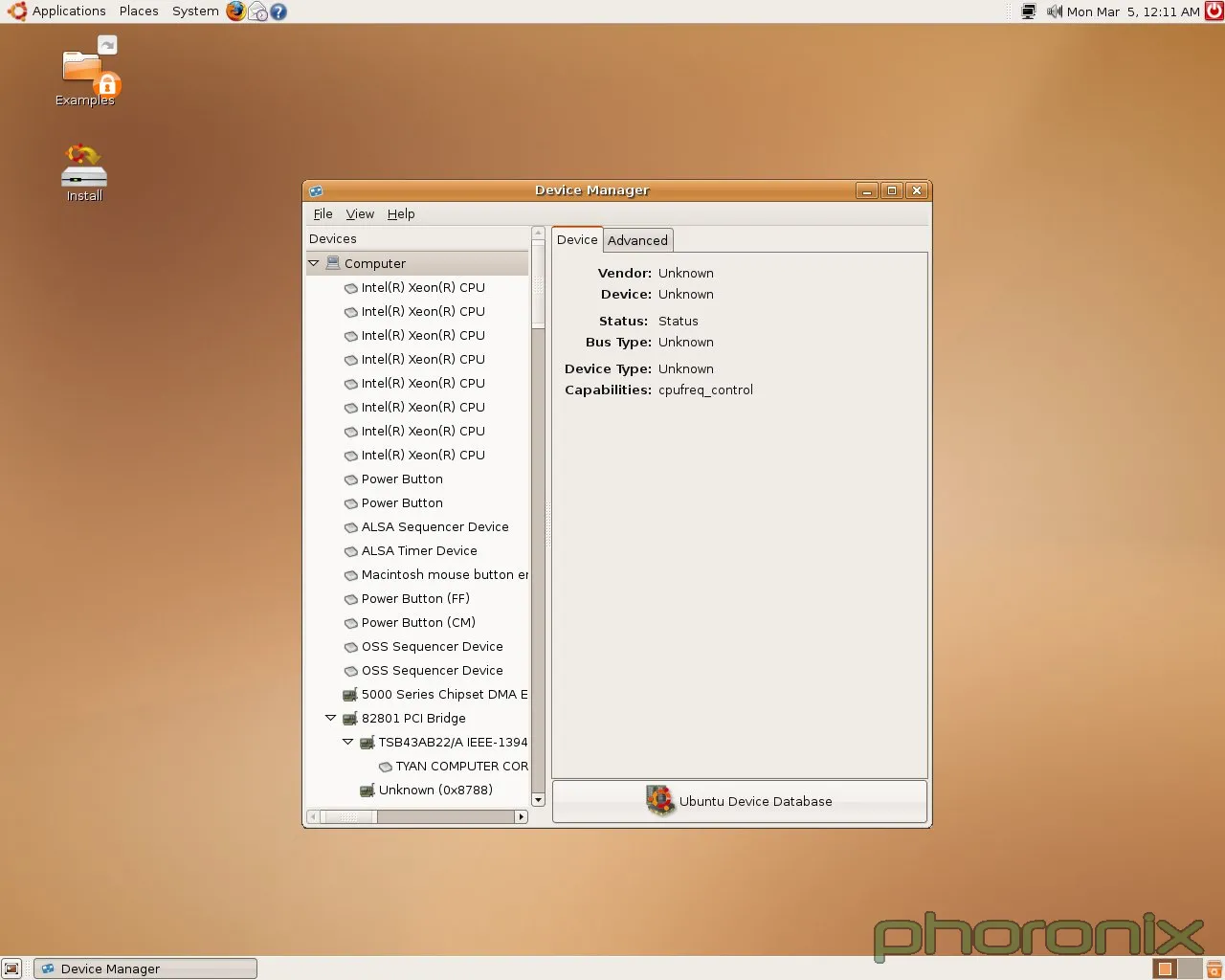The height and width of the screenshot is (980, 1225).
Task: Click the TSB43AB22/A IEEE-1394 card icon
Action: [367, 743]
